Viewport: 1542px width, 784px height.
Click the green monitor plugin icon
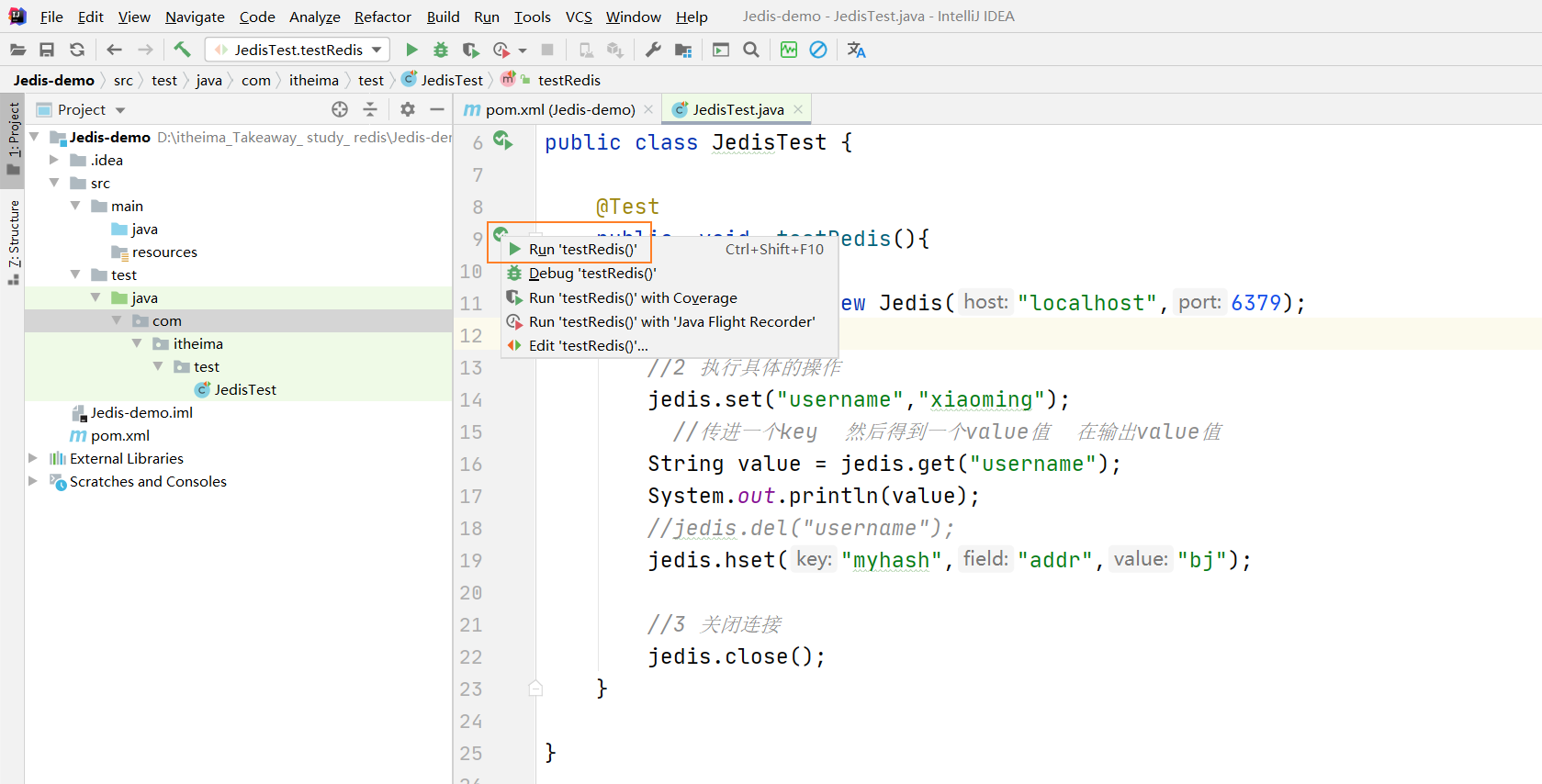pos(789,50)
